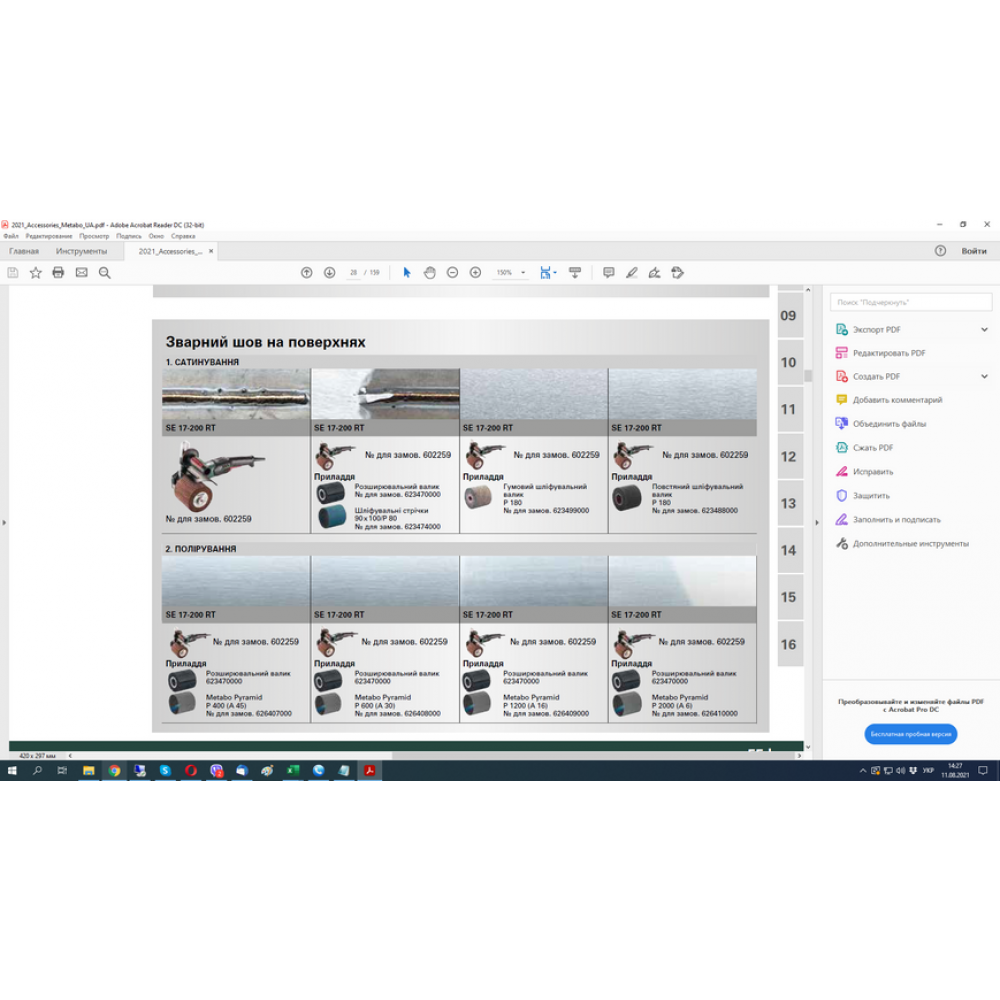Switch to the Инструменты tab
This screenshot has height=1000, width=1000.
pyautogui.click(x=81, y=251)
